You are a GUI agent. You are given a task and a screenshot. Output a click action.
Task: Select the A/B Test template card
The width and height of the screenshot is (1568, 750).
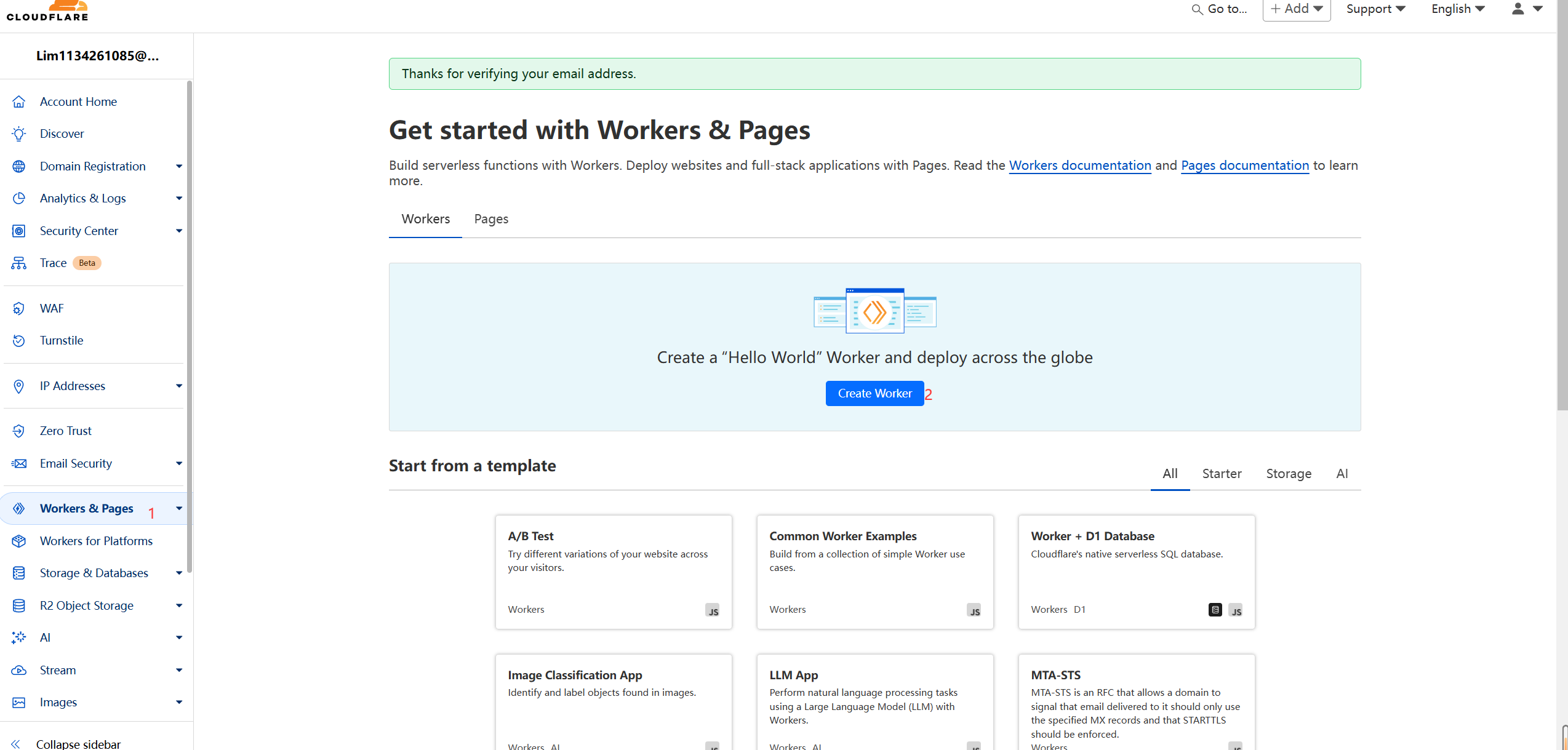click(x=613, y=572)
